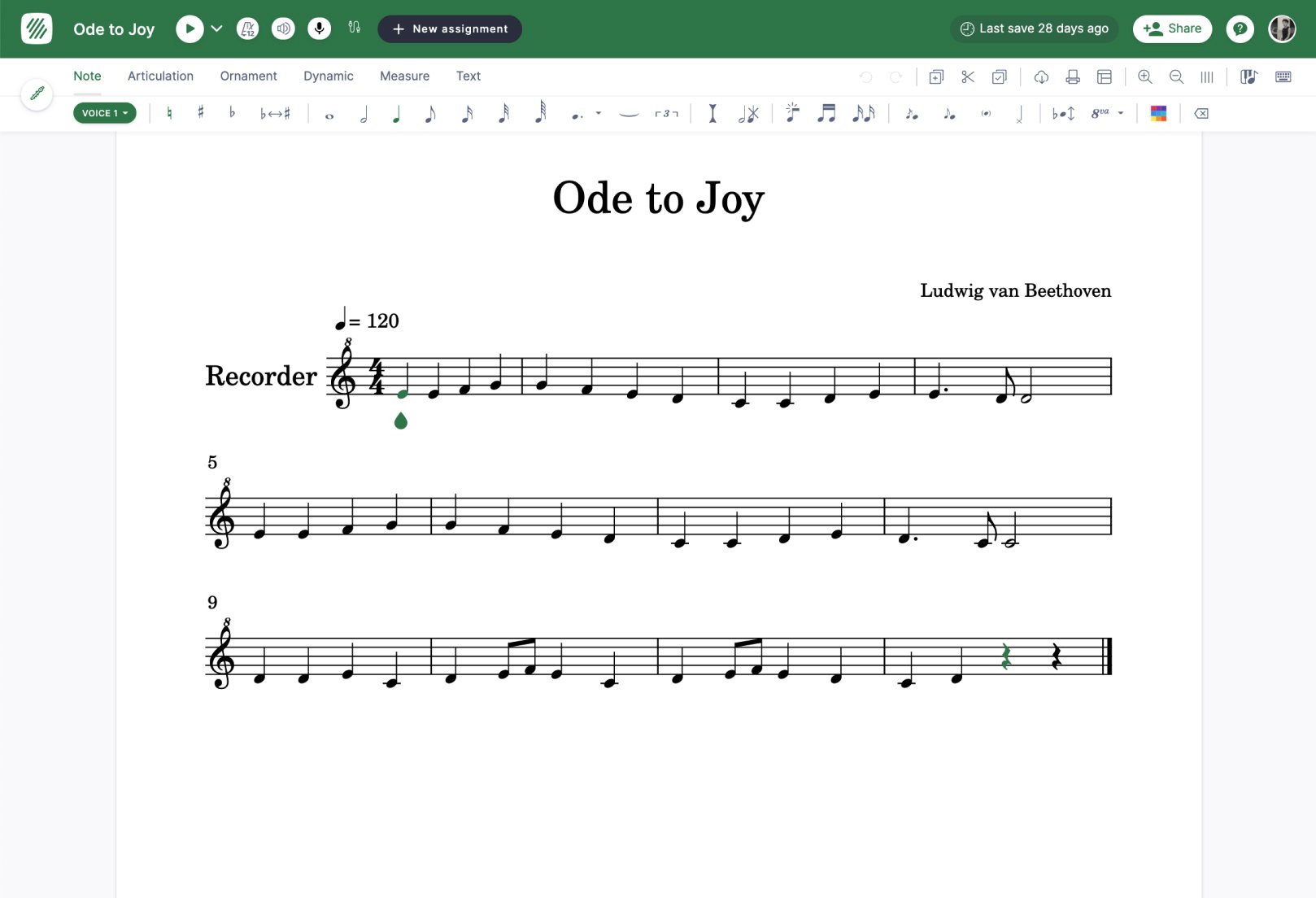The width and height of the screenshot is (1316, 898).
Task: Switch to the Text tab
Action: click(468, 76)
